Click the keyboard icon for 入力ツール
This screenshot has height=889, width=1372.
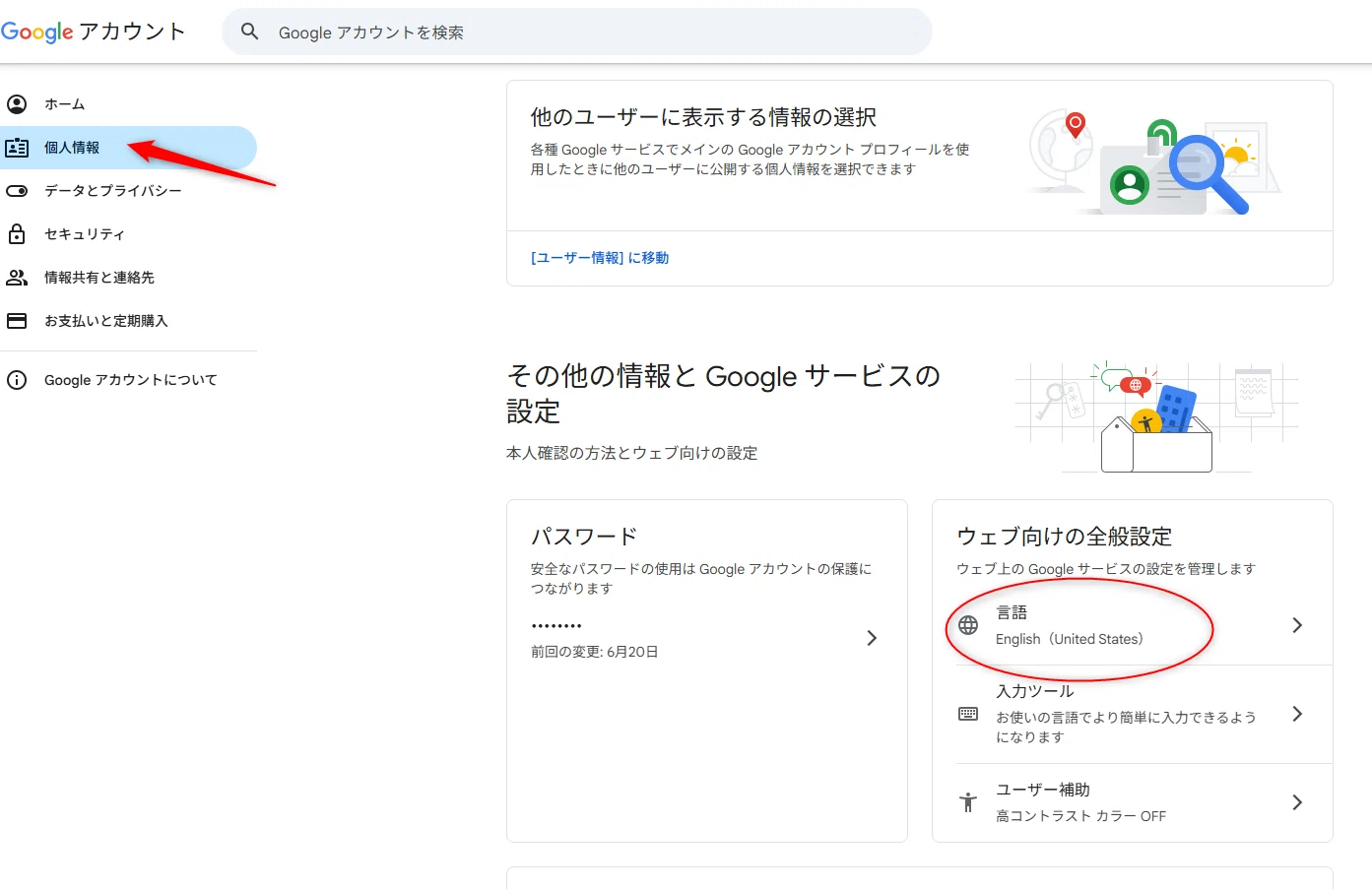[x=968, y=714]
